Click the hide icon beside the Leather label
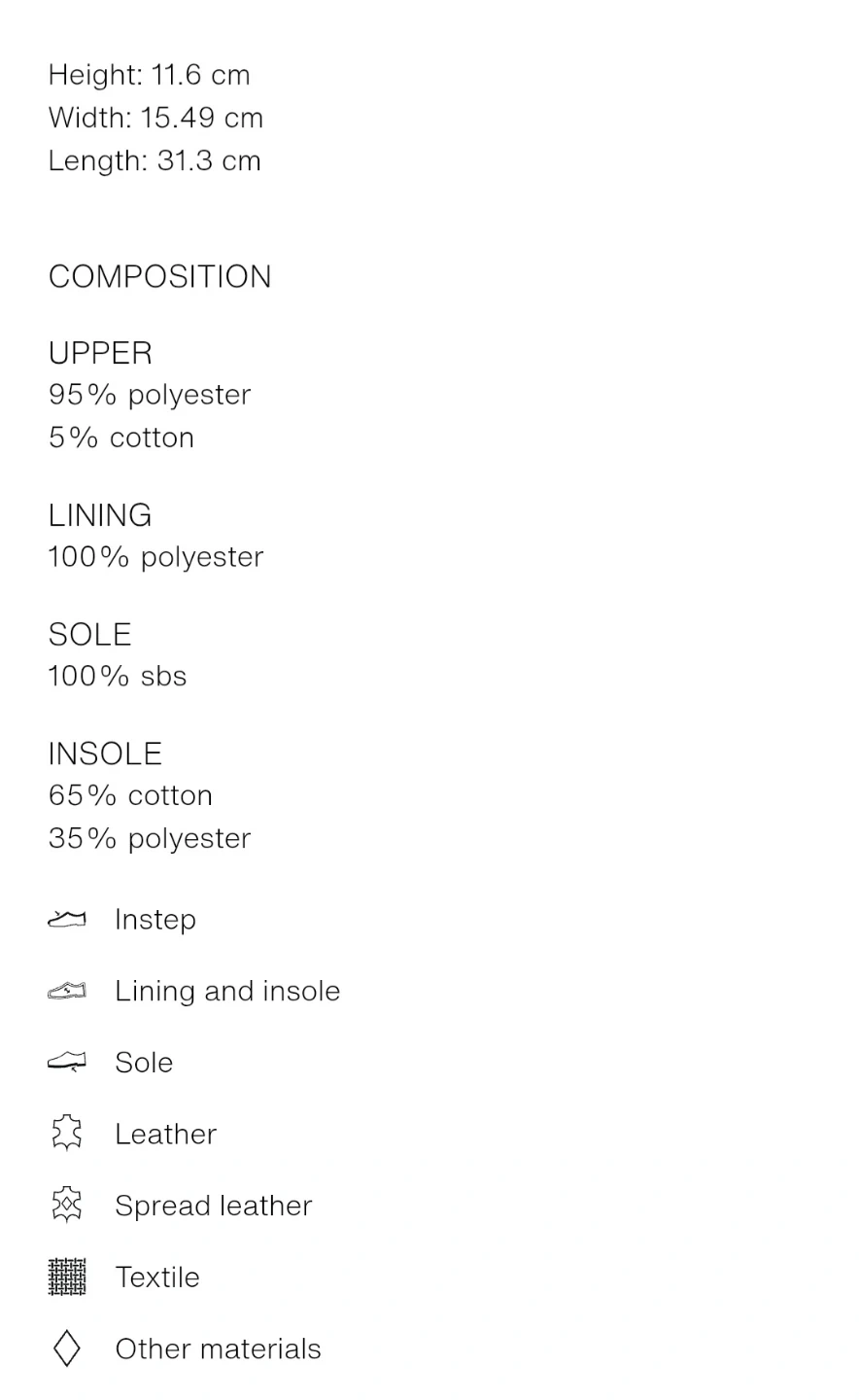The height and width of the screenshot is (1400, 859). click(x=66, y=1134)
